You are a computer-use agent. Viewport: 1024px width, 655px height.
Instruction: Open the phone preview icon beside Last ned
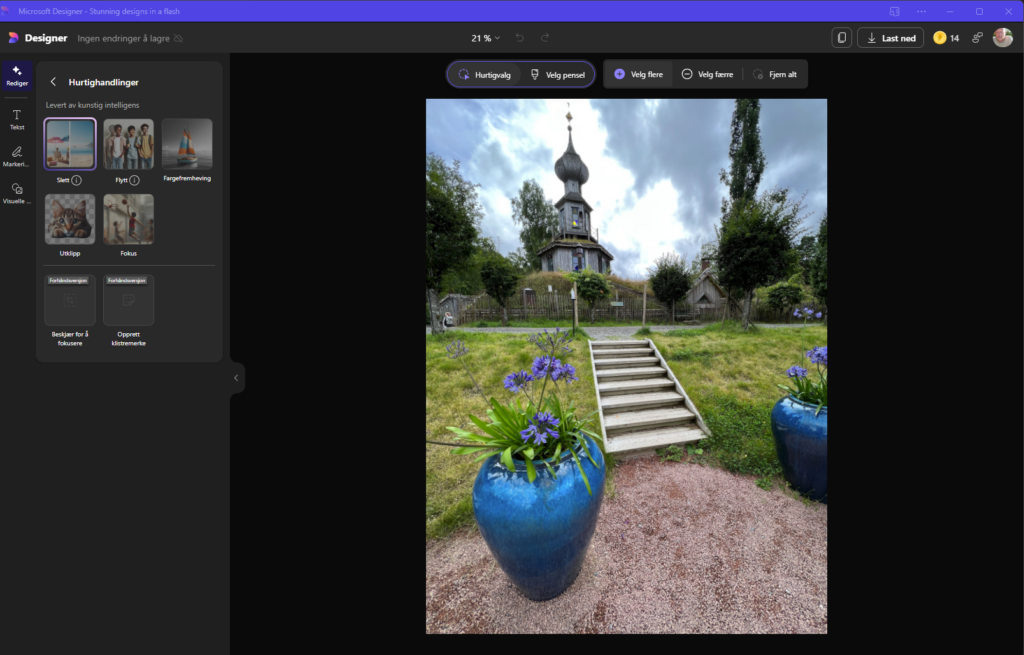point(842,38)
